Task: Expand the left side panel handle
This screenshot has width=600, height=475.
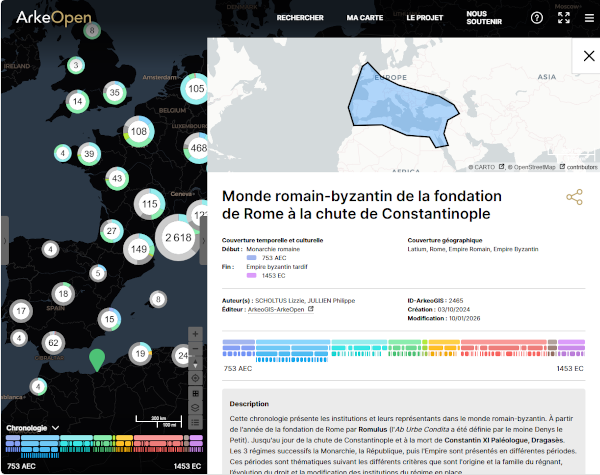Action: point(5,240)
